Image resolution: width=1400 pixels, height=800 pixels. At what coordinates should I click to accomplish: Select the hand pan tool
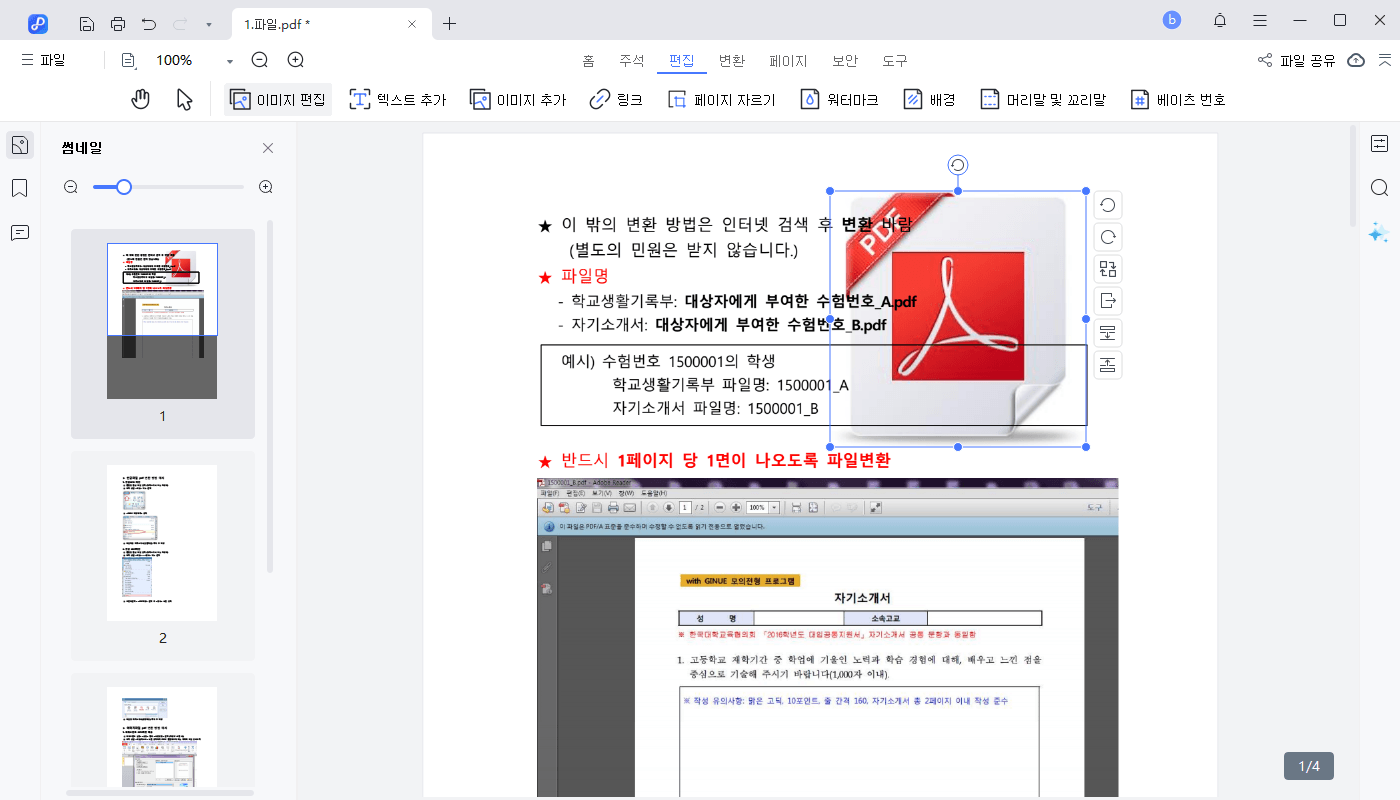(x=141, y=99)
